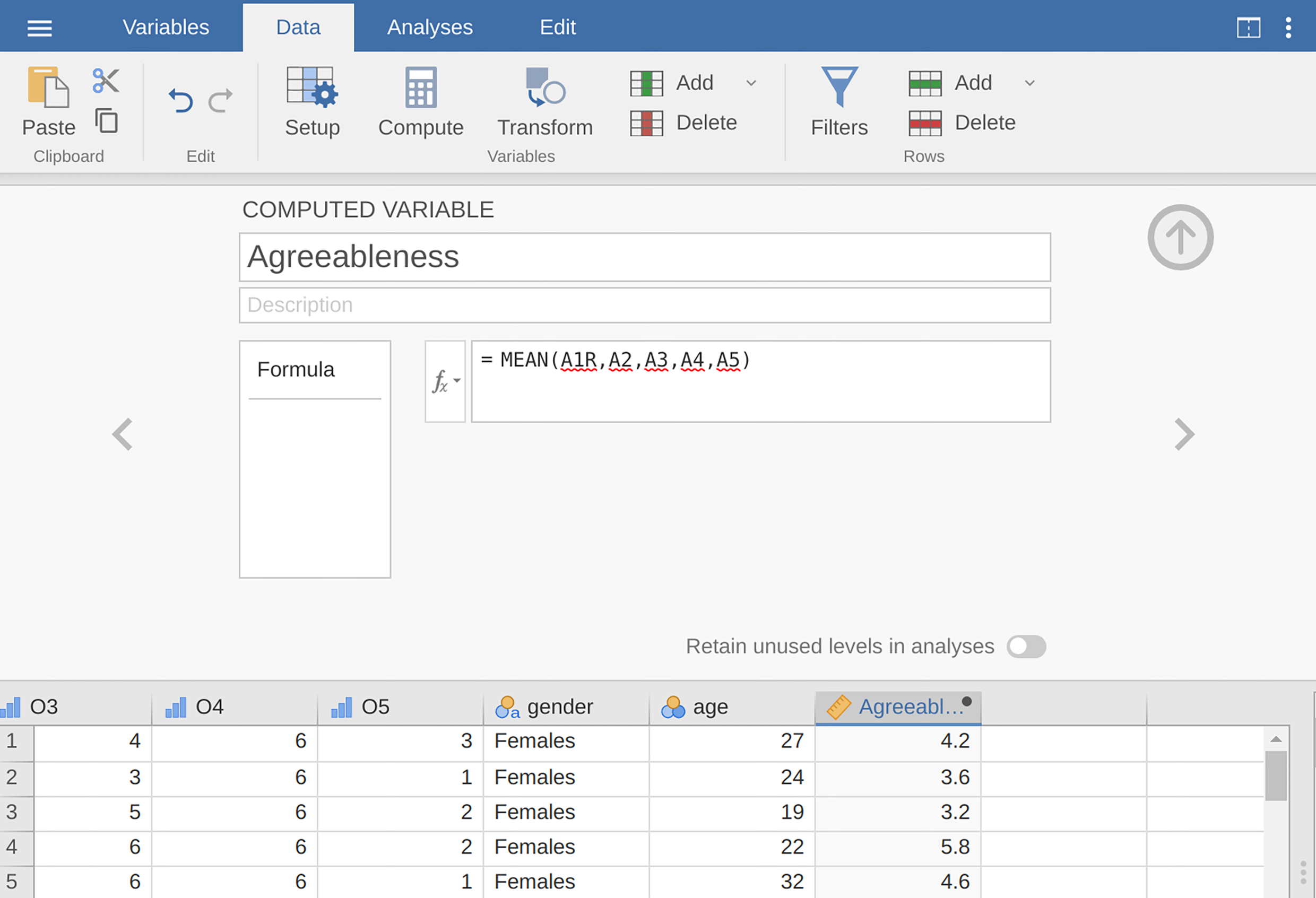Open the three-dot application menu

tap(1288, 27)
